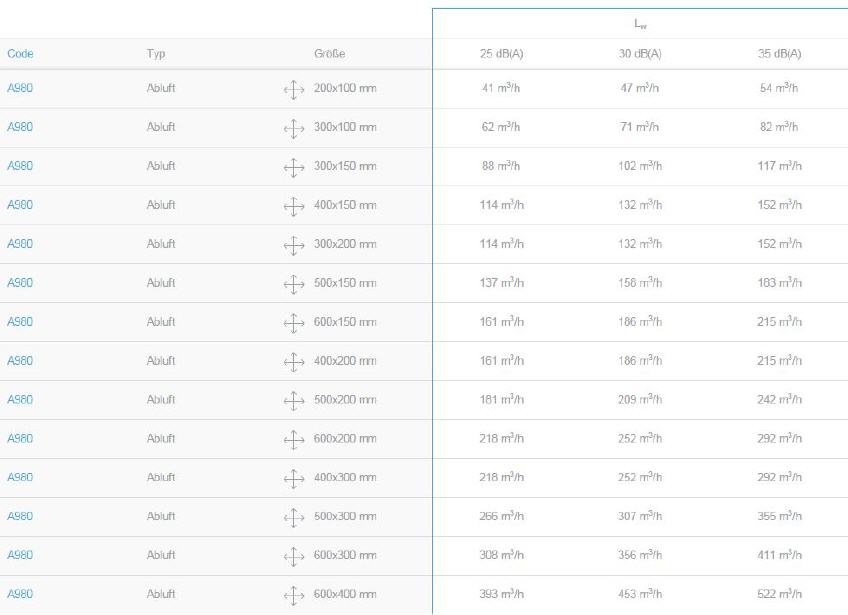Image resolution: width=848 pixels, height=615 pixels.
Task: Click the Größe column header
Action: coord(329,54)
